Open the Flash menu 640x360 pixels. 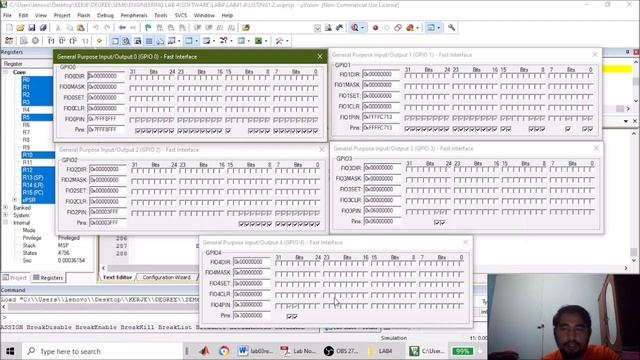84,16
